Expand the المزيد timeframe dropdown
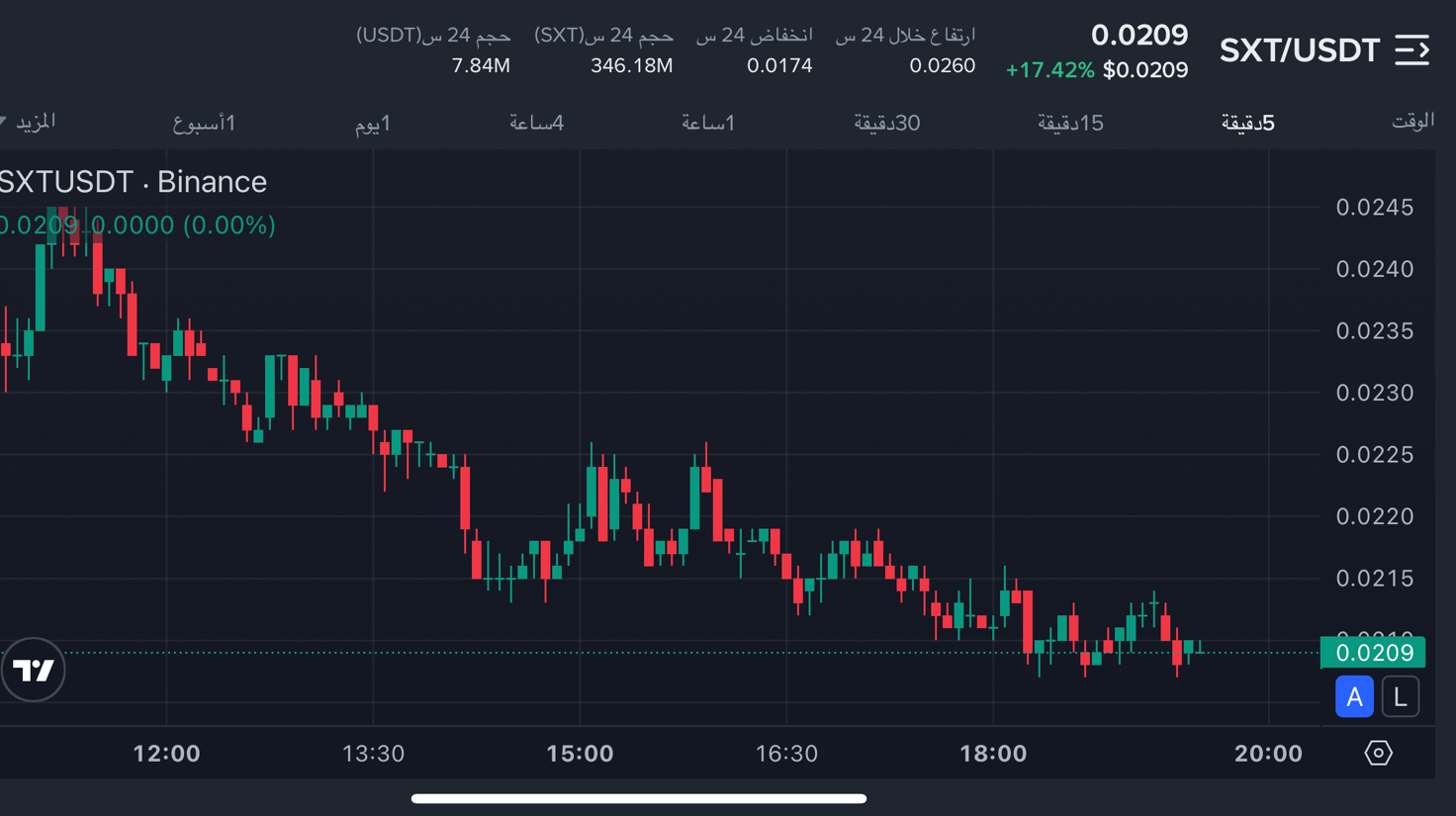 point(28,122)
